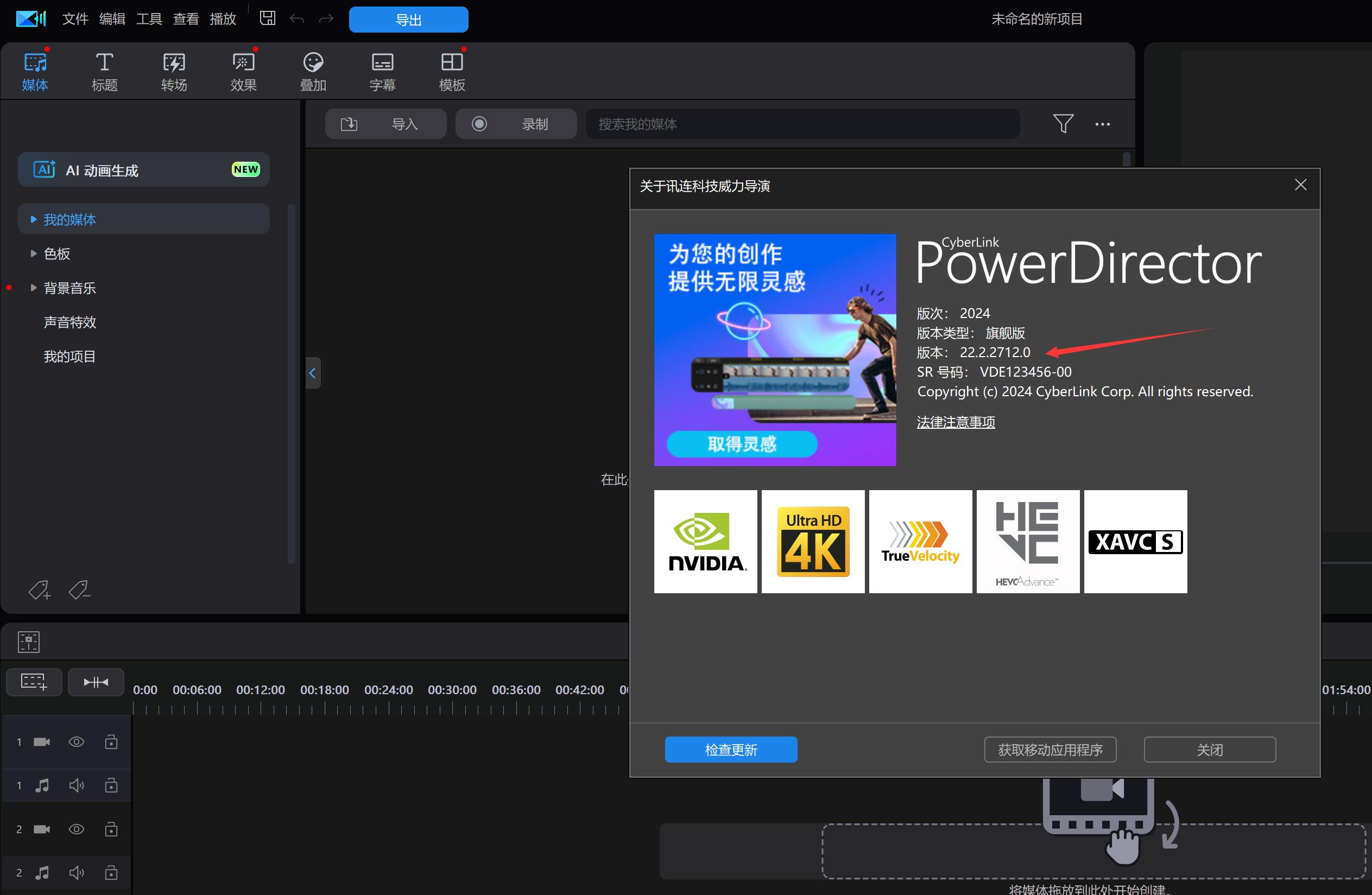The height and width of the screenshot is (895, 1372).
Task: Click the version text 22.2.2712.0
Action: coord(995,352)
